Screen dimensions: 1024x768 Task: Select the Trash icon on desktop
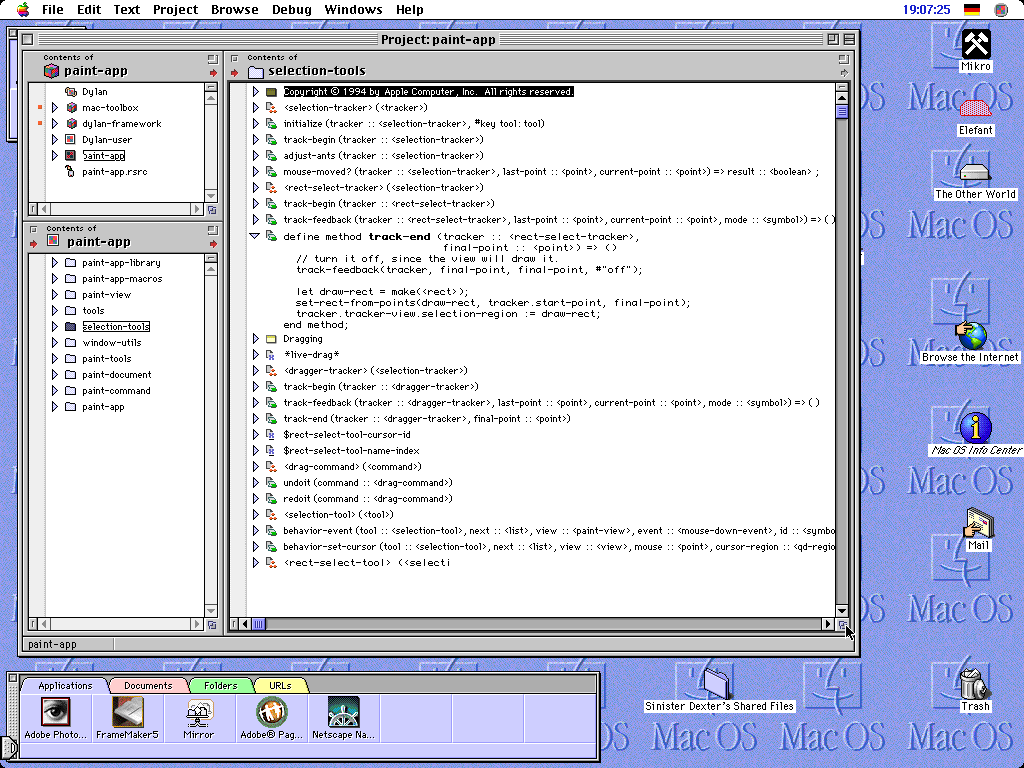[974, 686]
